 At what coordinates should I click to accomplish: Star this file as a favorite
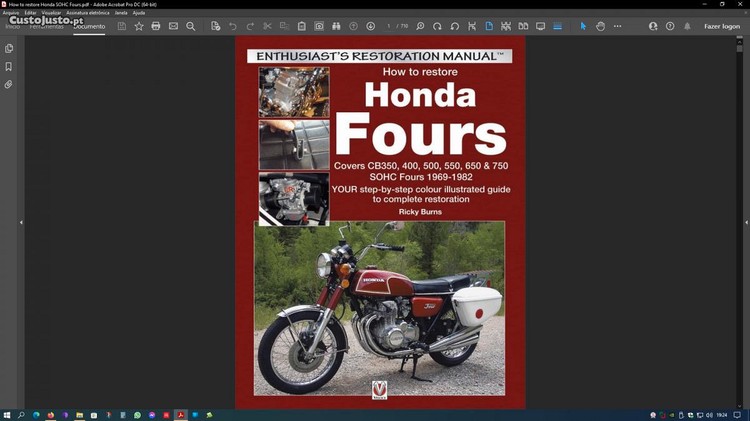[139, 26]
